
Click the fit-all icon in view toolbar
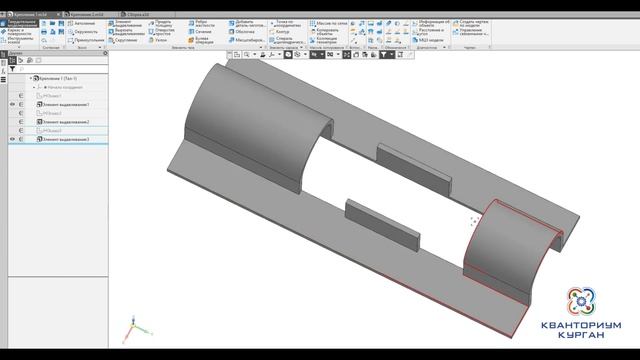[347, 55]
